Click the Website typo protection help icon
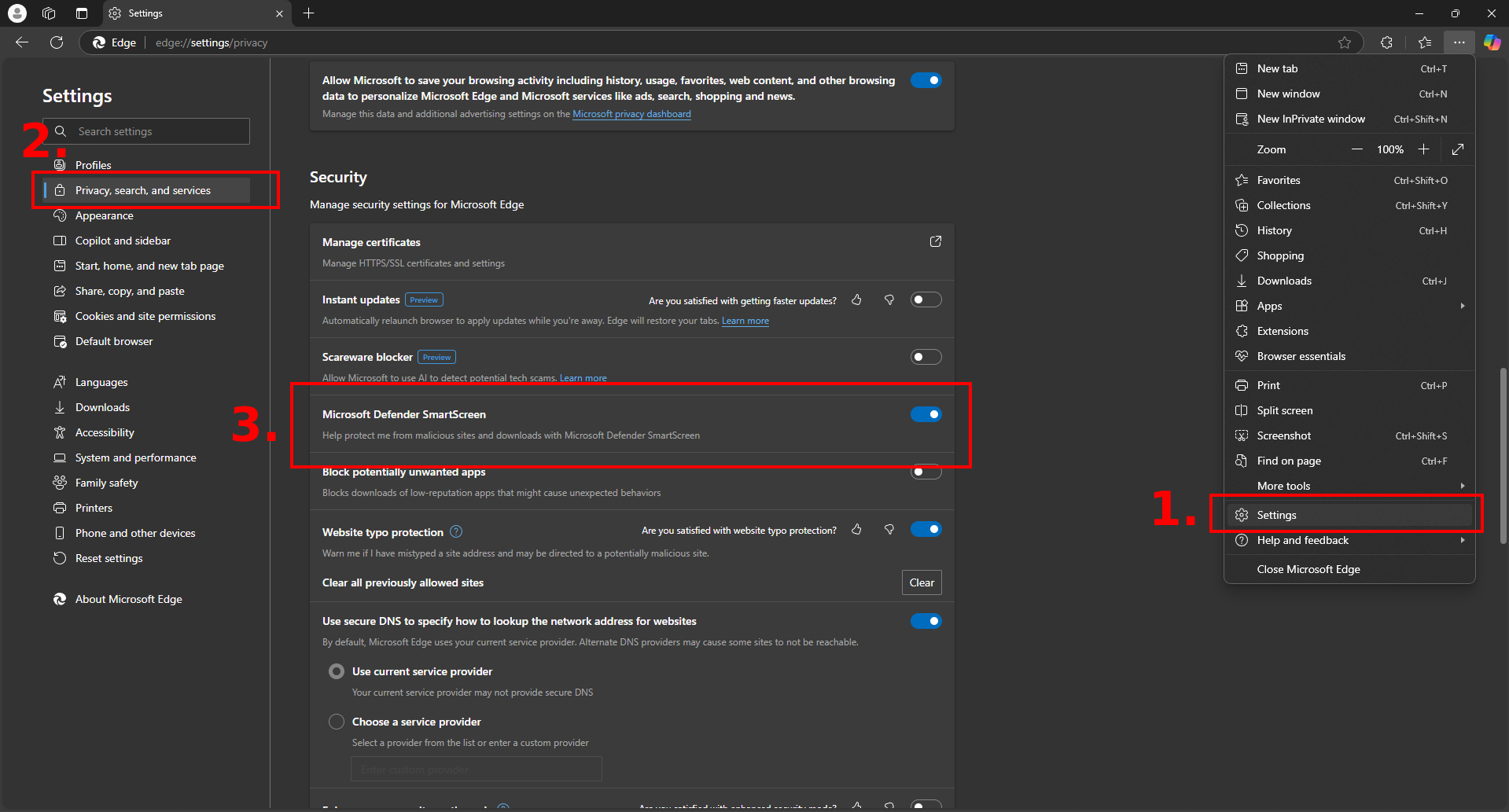 click(456, 531)
